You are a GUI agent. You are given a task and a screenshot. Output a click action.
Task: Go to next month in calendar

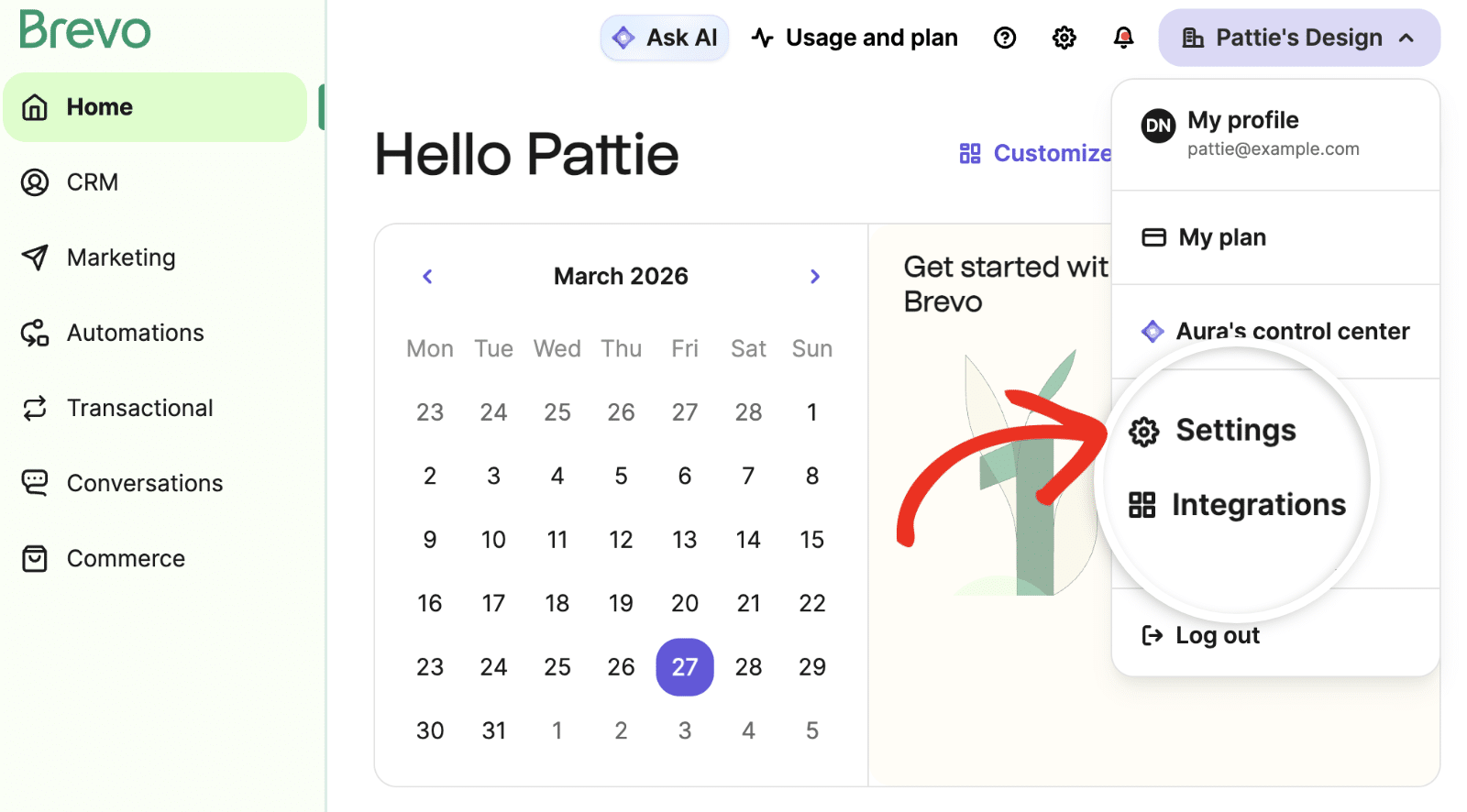click(x=815, y=277)
